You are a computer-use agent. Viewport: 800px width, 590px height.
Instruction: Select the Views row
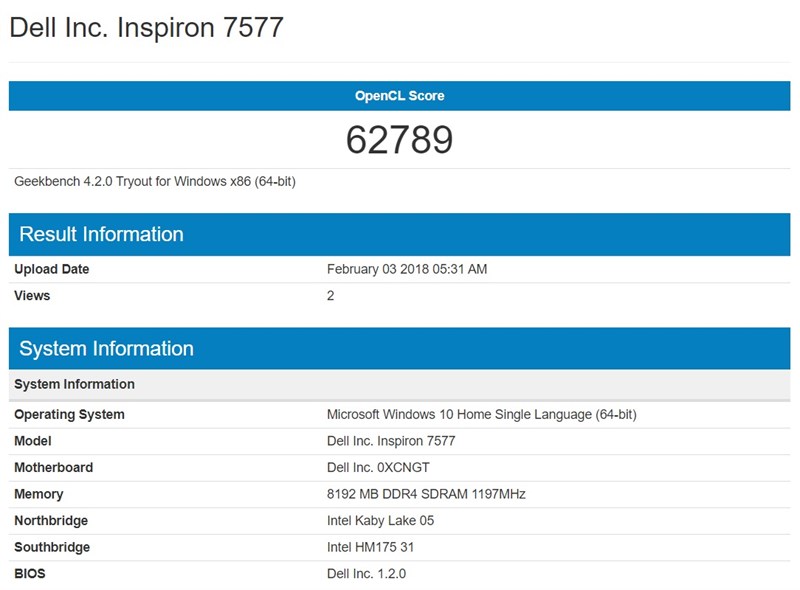(x=32, y=297)
